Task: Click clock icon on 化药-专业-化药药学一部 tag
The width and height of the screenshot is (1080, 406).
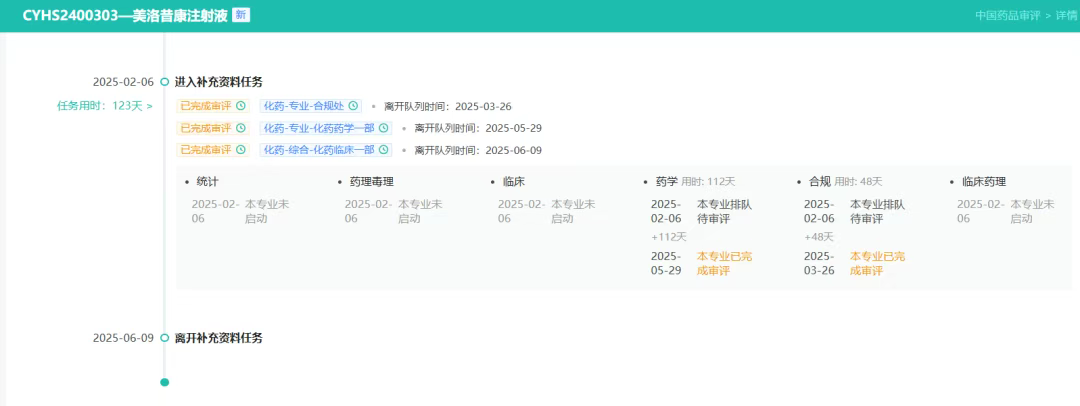Action: (x=383, y=128)
